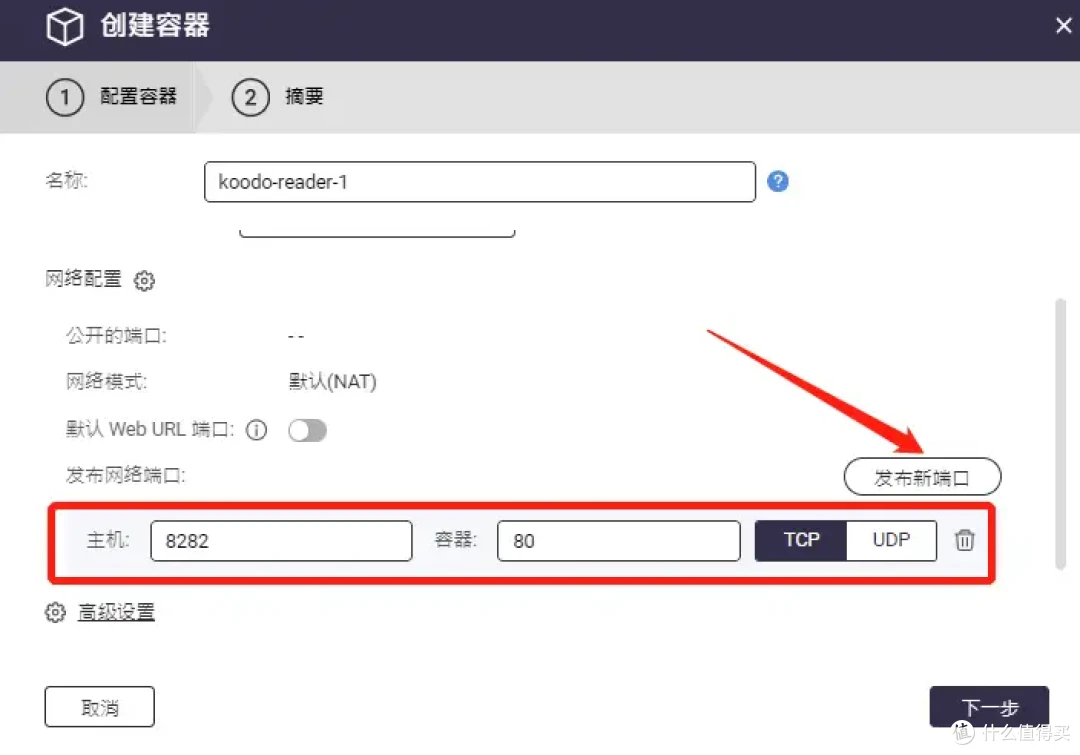Select UDP protocol for the port
Image resolution: width=1080 pixels, height=755 pixels.
pyautogui.click(x=891, y=540)
